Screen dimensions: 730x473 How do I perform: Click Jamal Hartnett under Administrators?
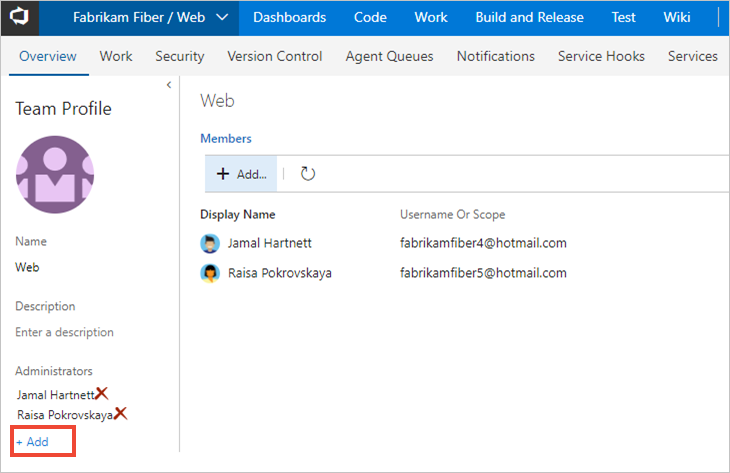(55, 395)
